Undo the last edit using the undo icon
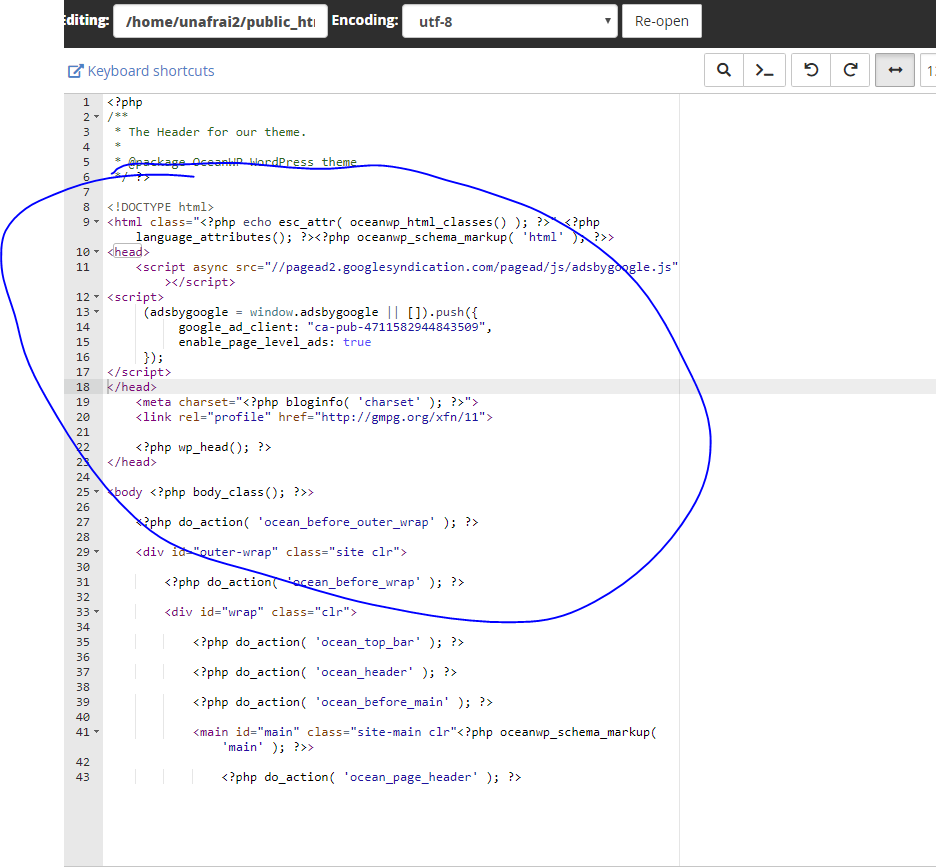This screenshot has height=868, width=936. tap(810, 70)
